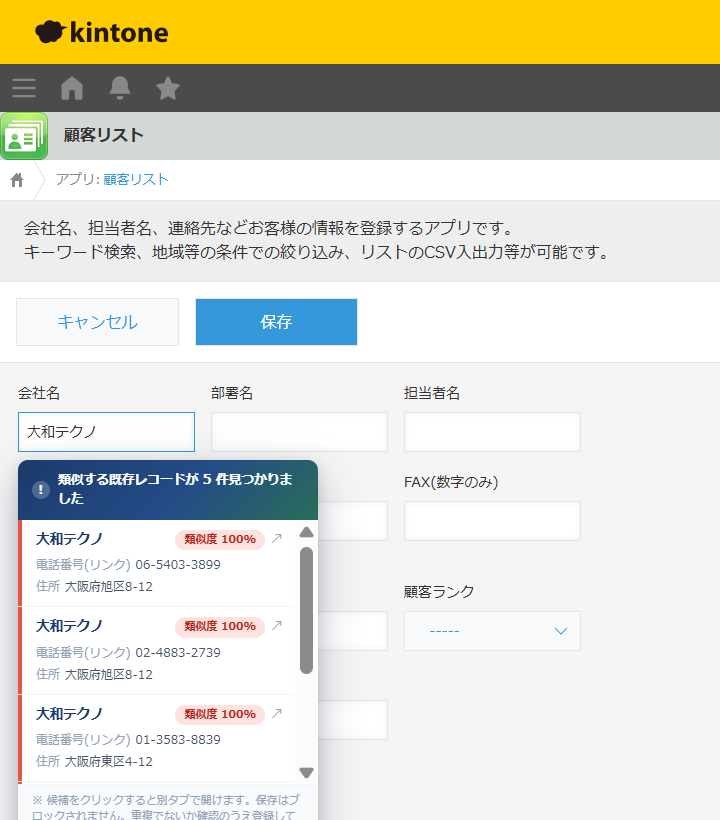Click the 保存 button
The height and width of the screenshot is (820, 720).
point(276,322)
